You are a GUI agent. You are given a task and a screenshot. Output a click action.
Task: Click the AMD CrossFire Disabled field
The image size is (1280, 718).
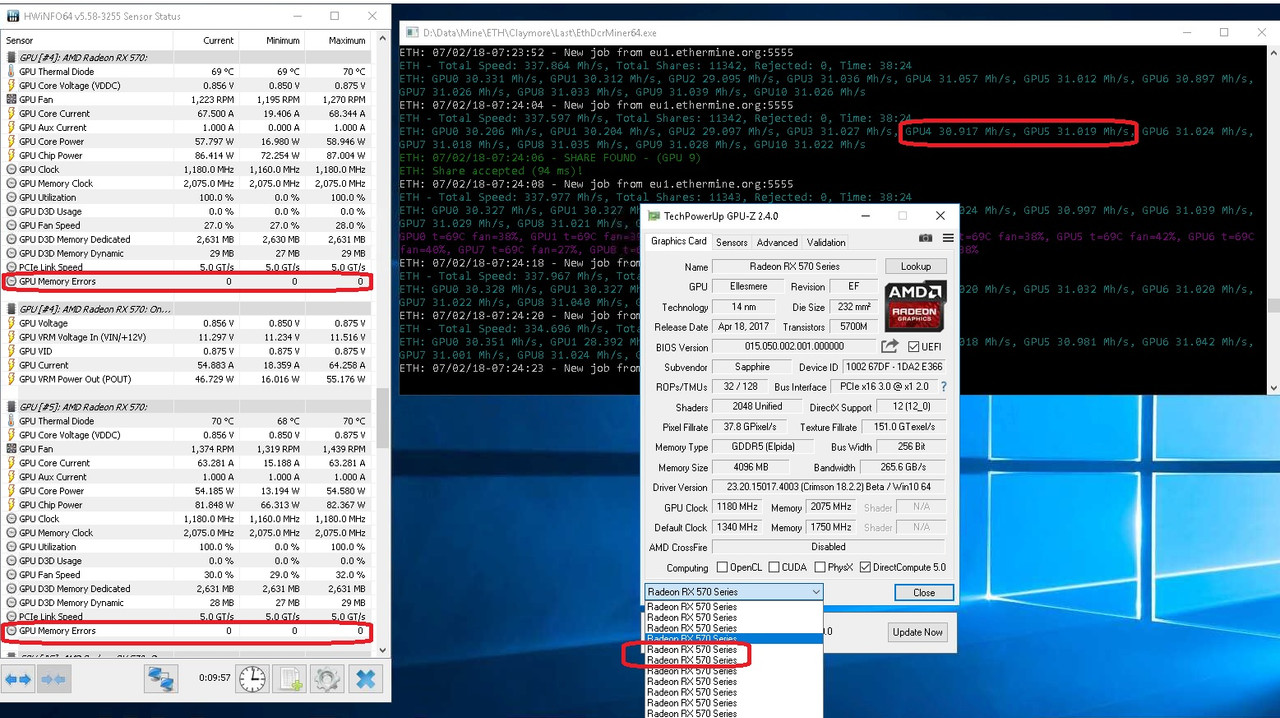829,547
